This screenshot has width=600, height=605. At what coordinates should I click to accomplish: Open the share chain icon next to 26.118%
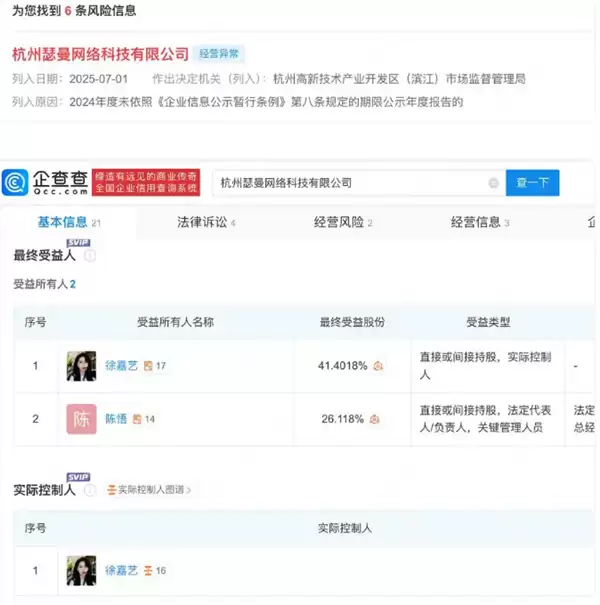coord(378,420)
